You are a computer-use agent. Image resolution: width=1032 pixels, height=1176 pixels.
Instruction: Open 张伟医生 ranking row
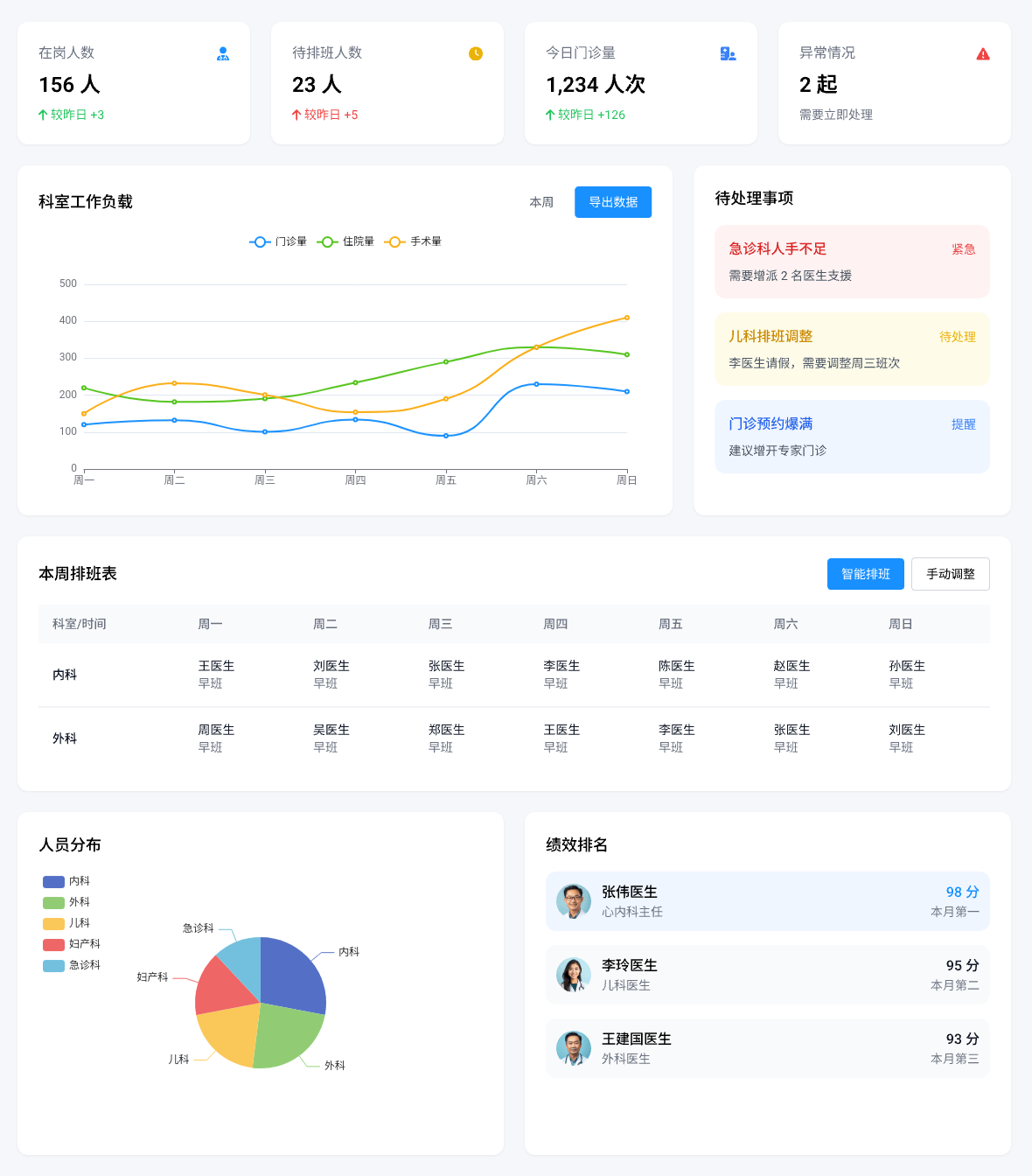coord(768,901)
